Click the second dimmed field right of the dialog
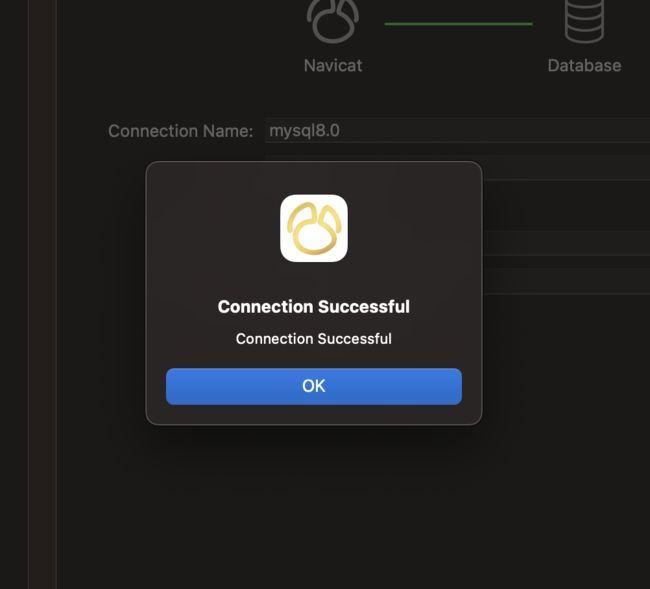The width and height of the screenshot is (650, 589). coord(566,242)
